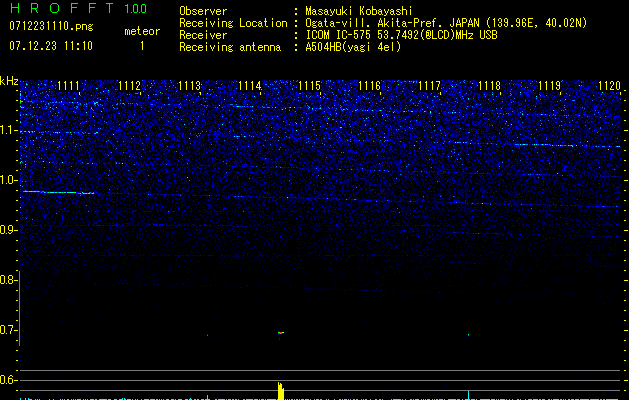Screen dimensions: 629x400
Task: Click the 1116 time marker
Action: tap(369, 86)
